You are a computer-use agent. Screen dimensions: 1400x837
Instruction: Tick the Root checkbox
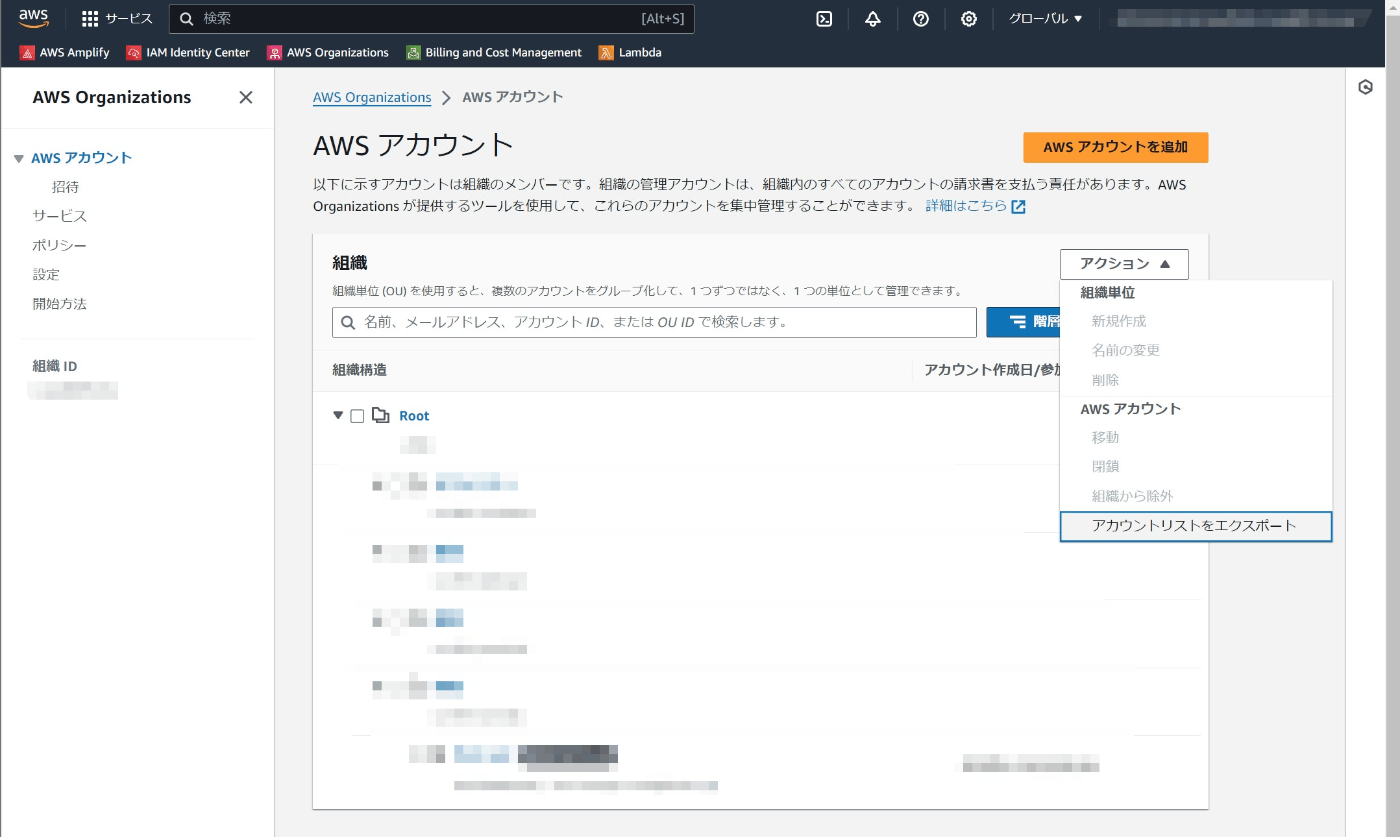click(x=357, y=416)
